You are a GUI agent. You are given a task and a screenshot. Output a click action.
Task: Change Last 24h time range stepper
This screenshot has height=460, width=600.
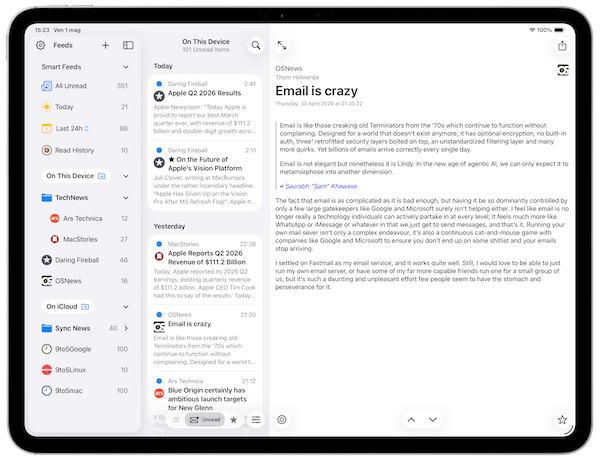86,128
